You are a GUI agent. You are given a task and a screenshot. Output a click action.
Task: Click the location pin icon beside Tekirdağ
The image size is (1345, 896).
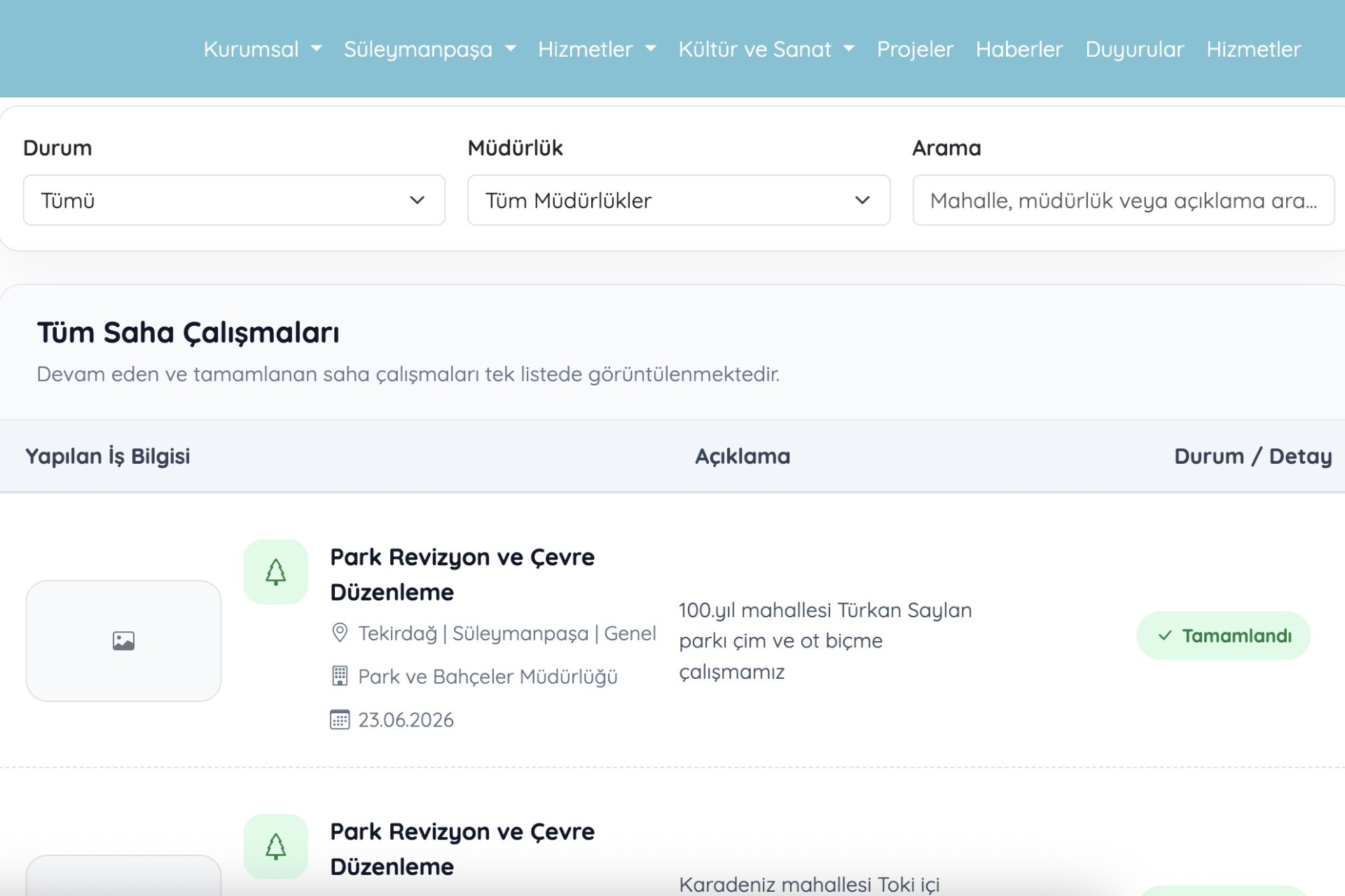[340, 633]
